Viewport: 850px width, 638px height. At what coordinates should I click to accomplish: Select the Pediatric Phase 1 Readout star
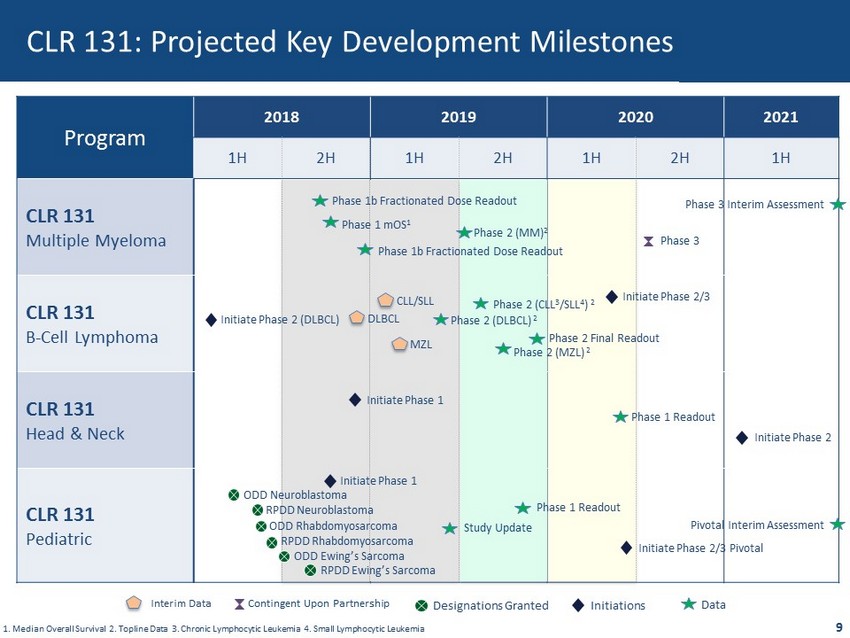coord(522,508)
